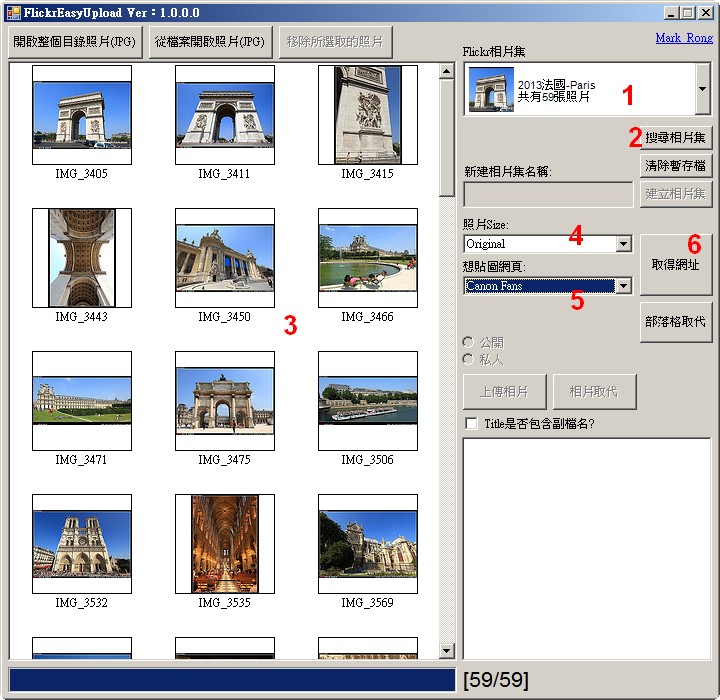
Task: Click the 取得網址 button
Action: [x=676, y=265]
